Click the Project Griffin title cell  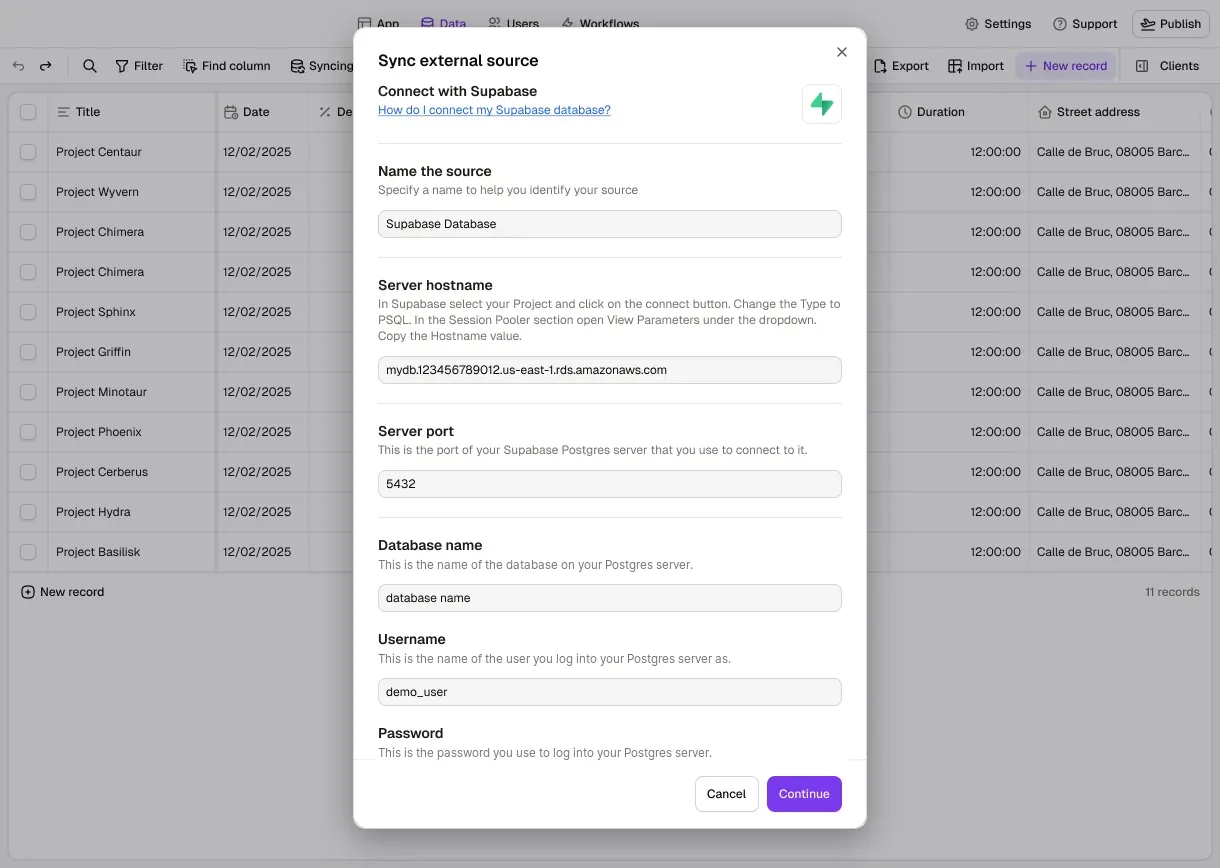tap(131, 352)
